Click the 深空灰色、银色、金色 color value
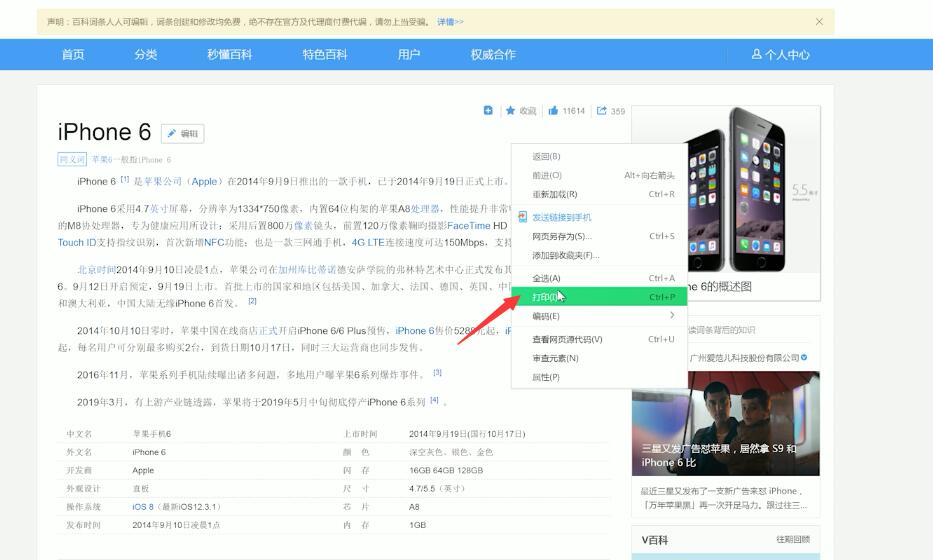The width and height of the screenshot is (933, 560). tap(451, 452)
